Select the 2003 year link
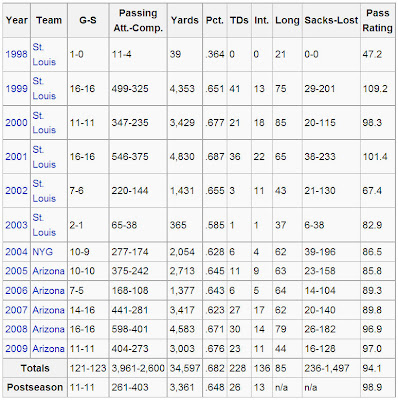 click(16, 225)
